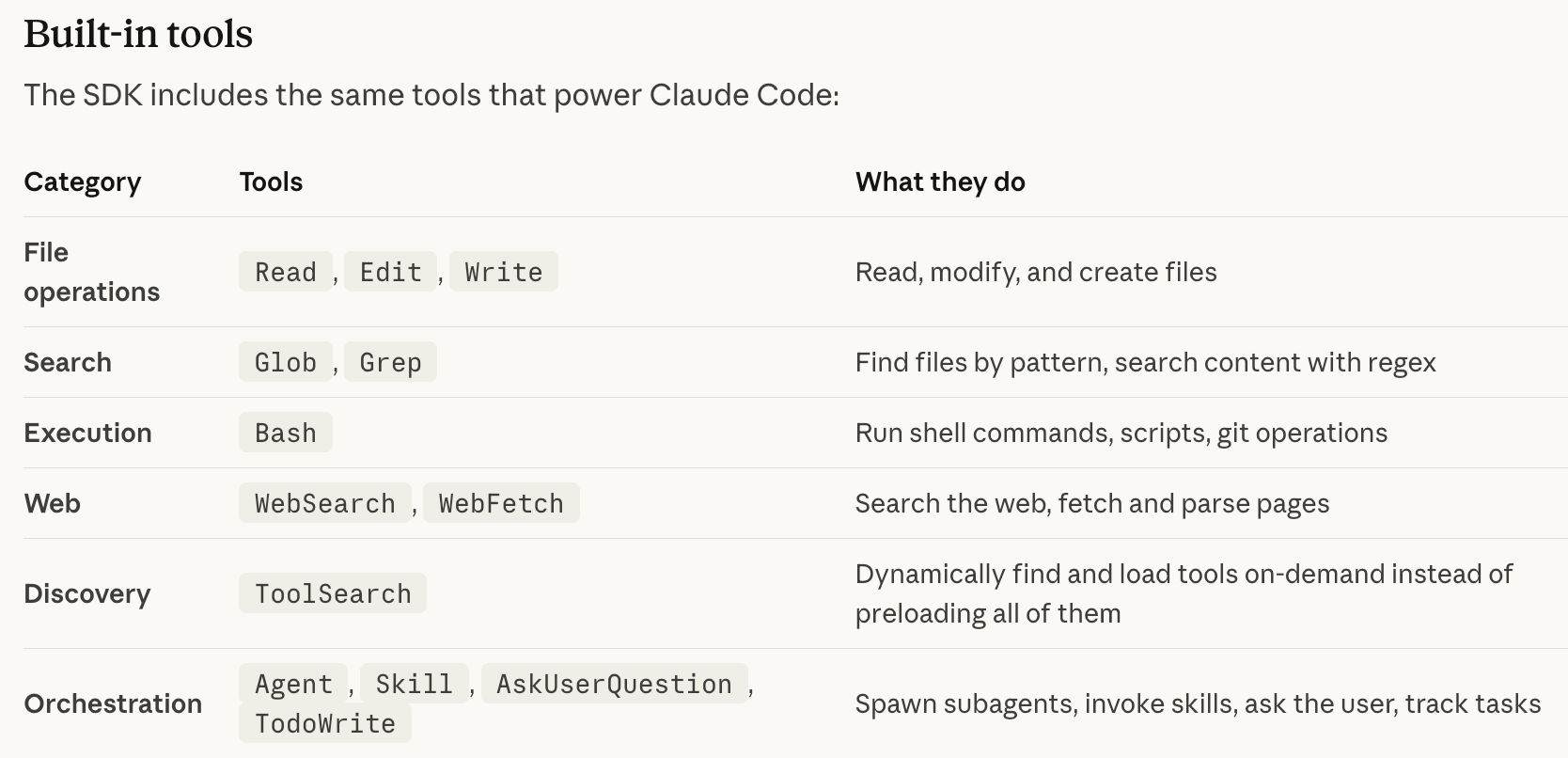Click the TodoWrite code tag
Viewport: 1568px width, 758px height.
(325, 723)
